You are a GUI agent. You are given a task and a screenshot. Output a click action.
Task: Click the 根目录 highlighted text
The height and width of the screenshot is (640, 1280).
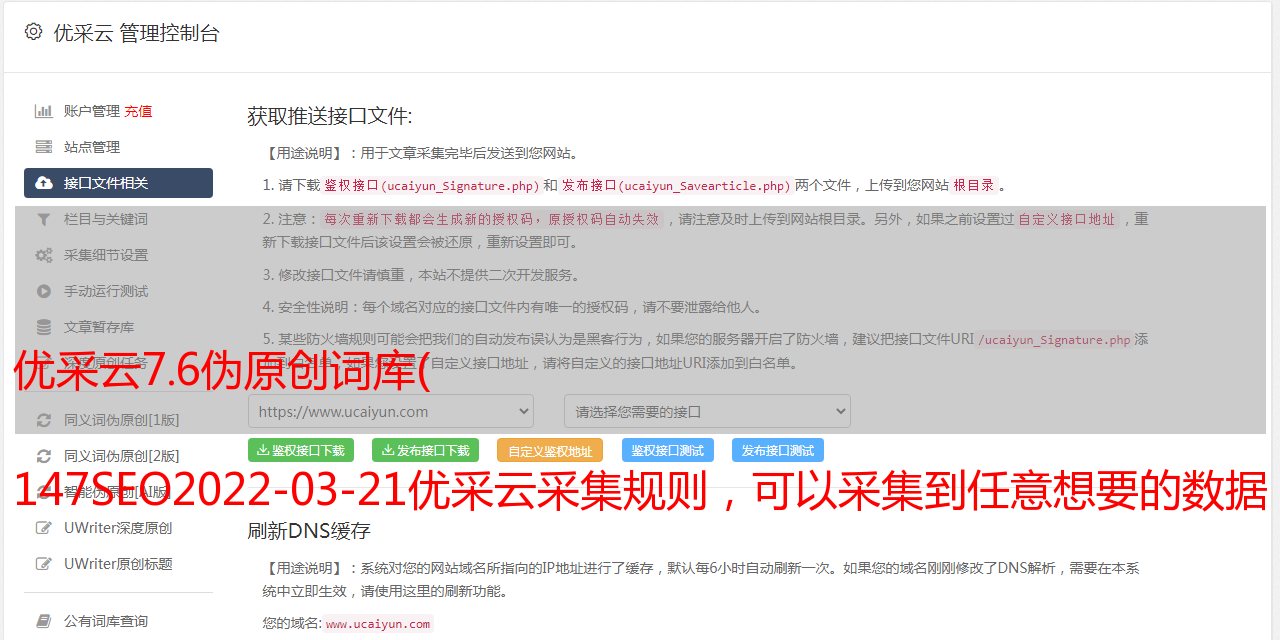click(974, 185)
